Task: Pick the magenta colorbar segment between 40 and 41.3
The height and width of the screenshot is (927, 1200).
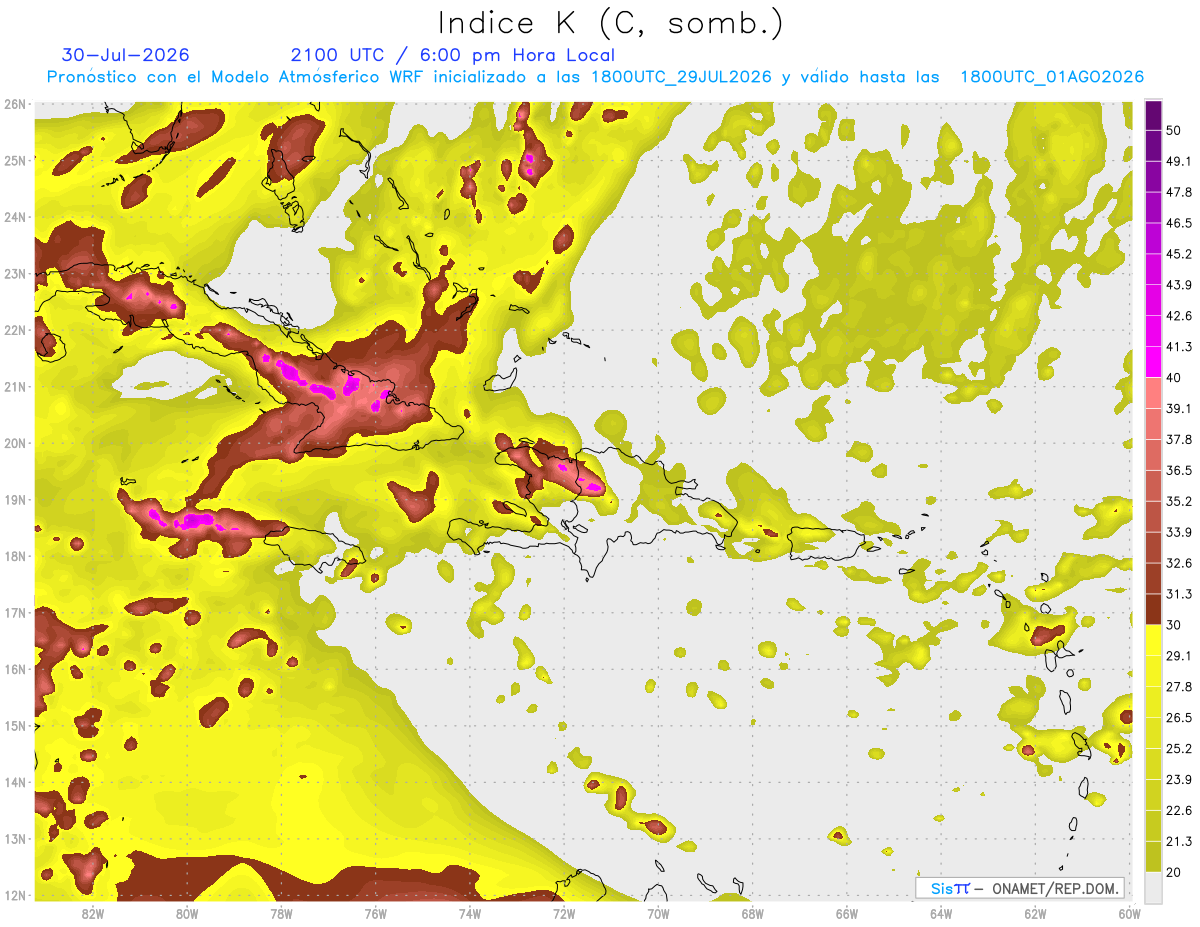Action: [1153, 362]
